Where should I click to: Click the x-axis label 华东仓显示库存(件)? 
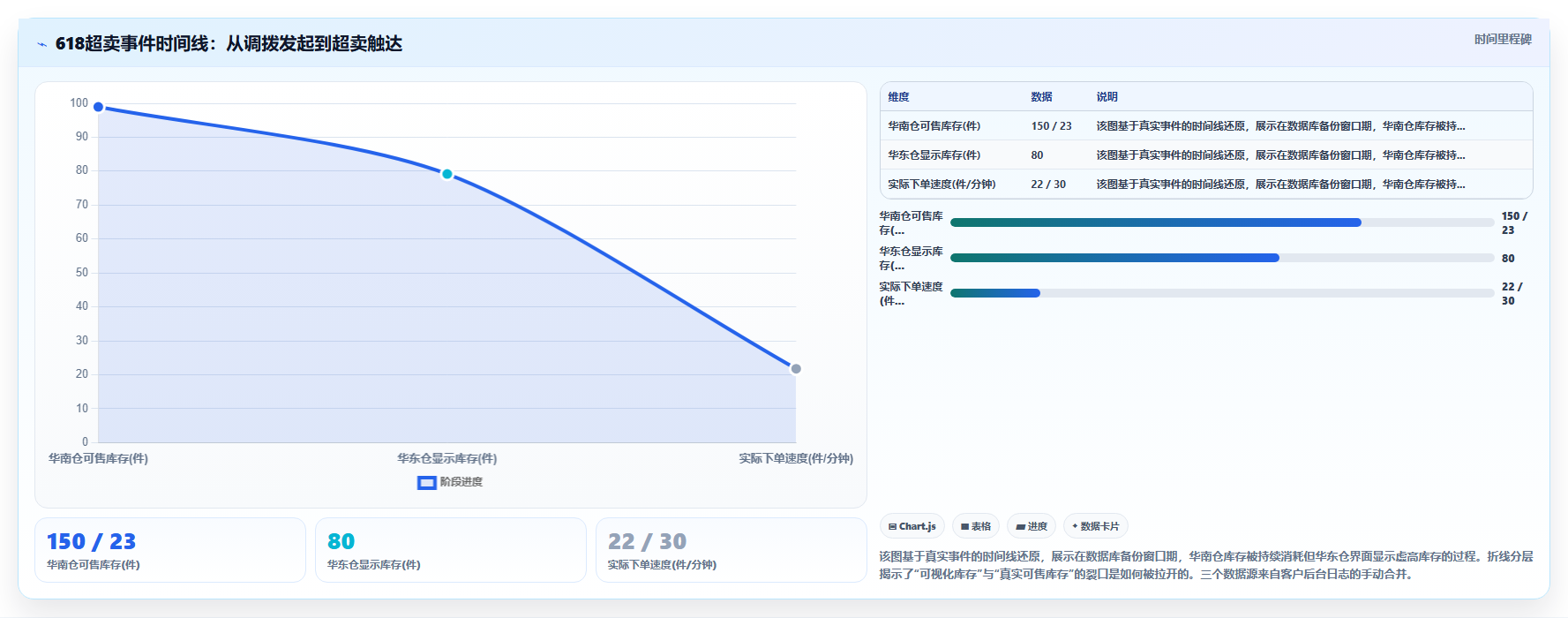[446, 459]
